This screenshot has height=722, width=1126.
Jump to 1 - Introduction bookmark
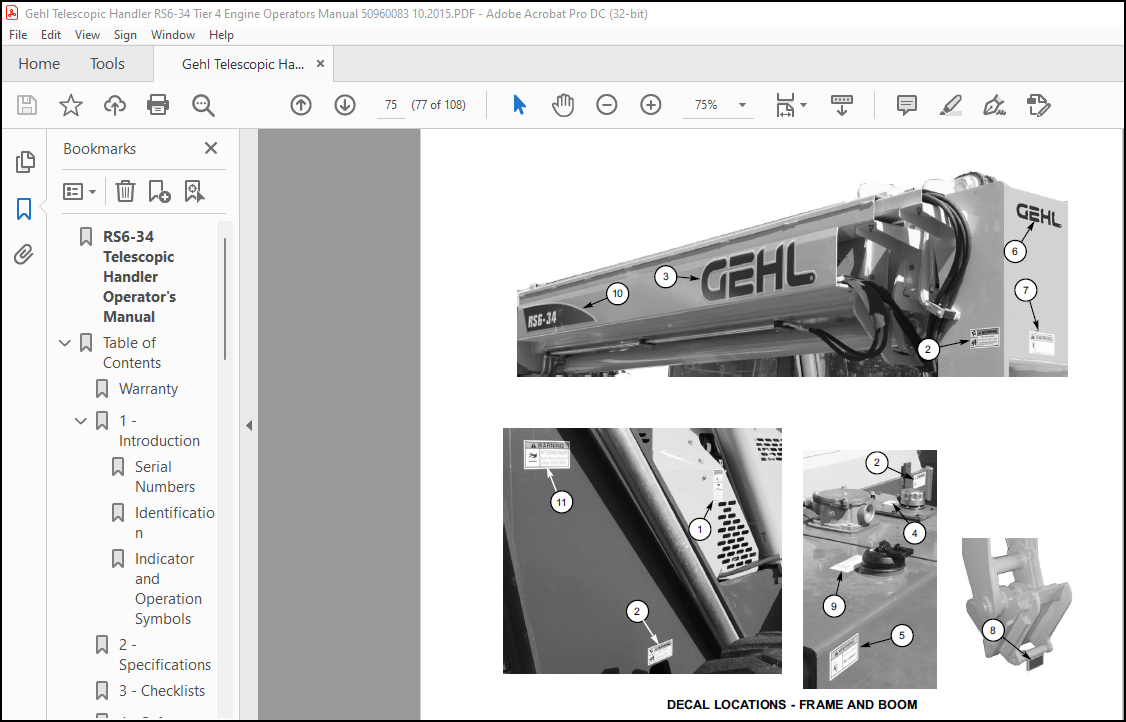click(159, 430)
